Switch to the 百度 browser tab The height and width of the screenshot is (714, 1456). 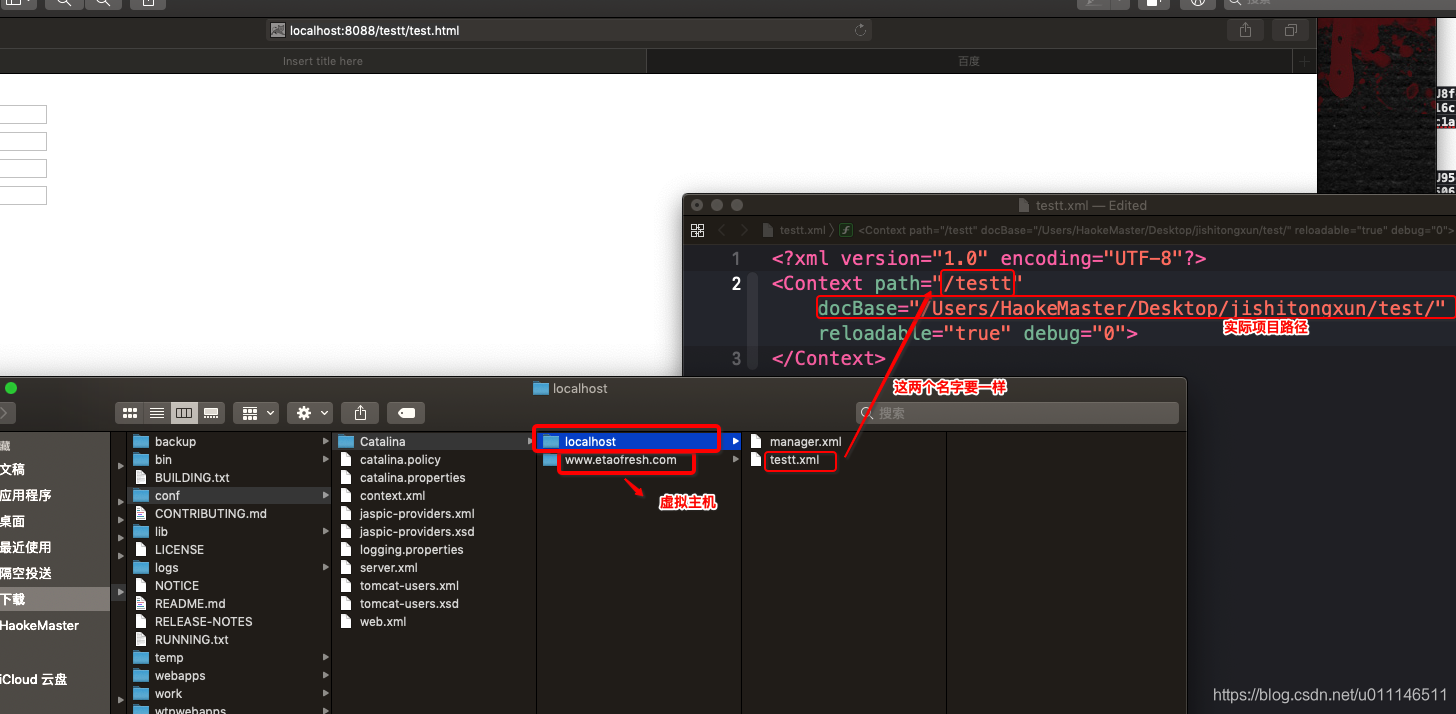point(967,61)
